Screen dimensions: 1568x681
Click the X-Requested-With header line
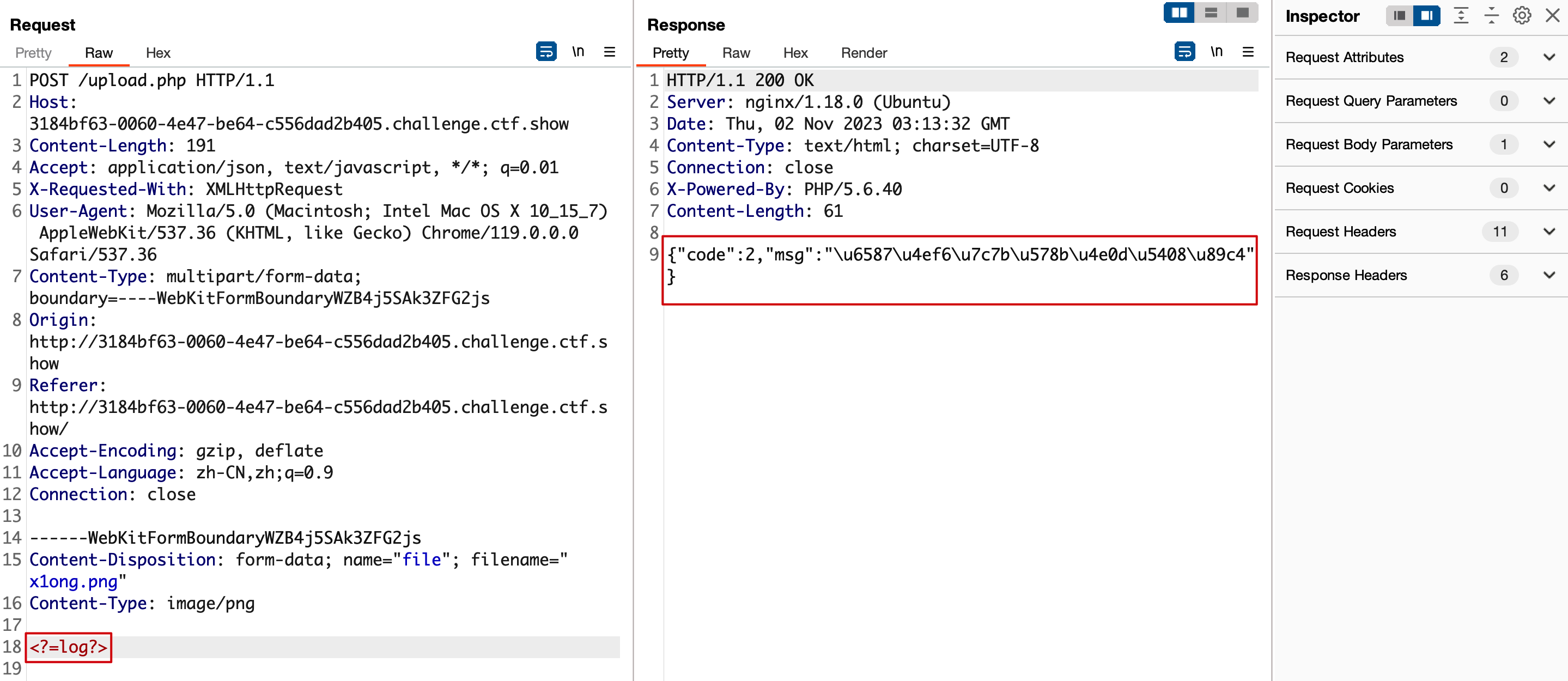click(x=186, y=189)
